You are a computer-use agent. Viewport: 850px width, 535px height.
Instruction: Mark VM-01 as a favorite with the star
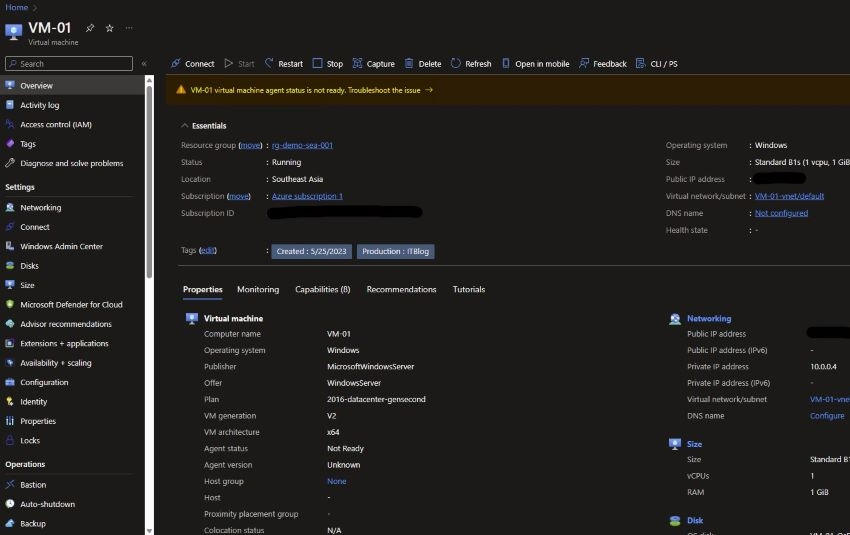pyautogui.click(x=110, y=28)
